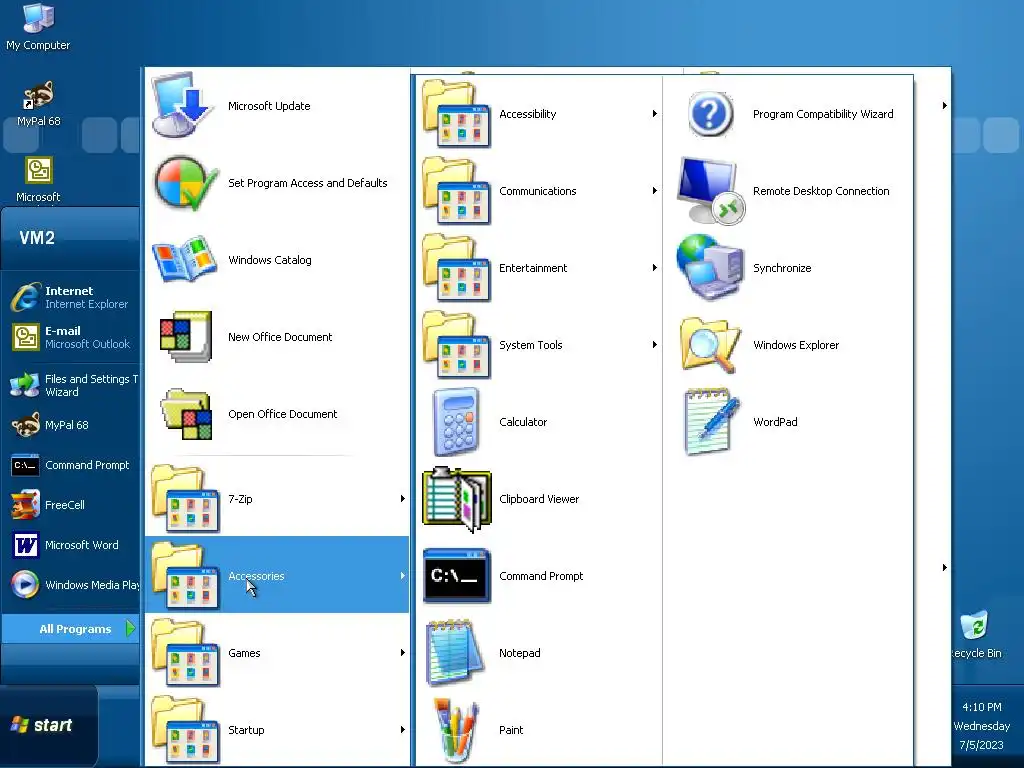Click the Files and Settings Transfer Wizard icon
1024x768 pixels.
pyautogui.click(x=25, y=385)
